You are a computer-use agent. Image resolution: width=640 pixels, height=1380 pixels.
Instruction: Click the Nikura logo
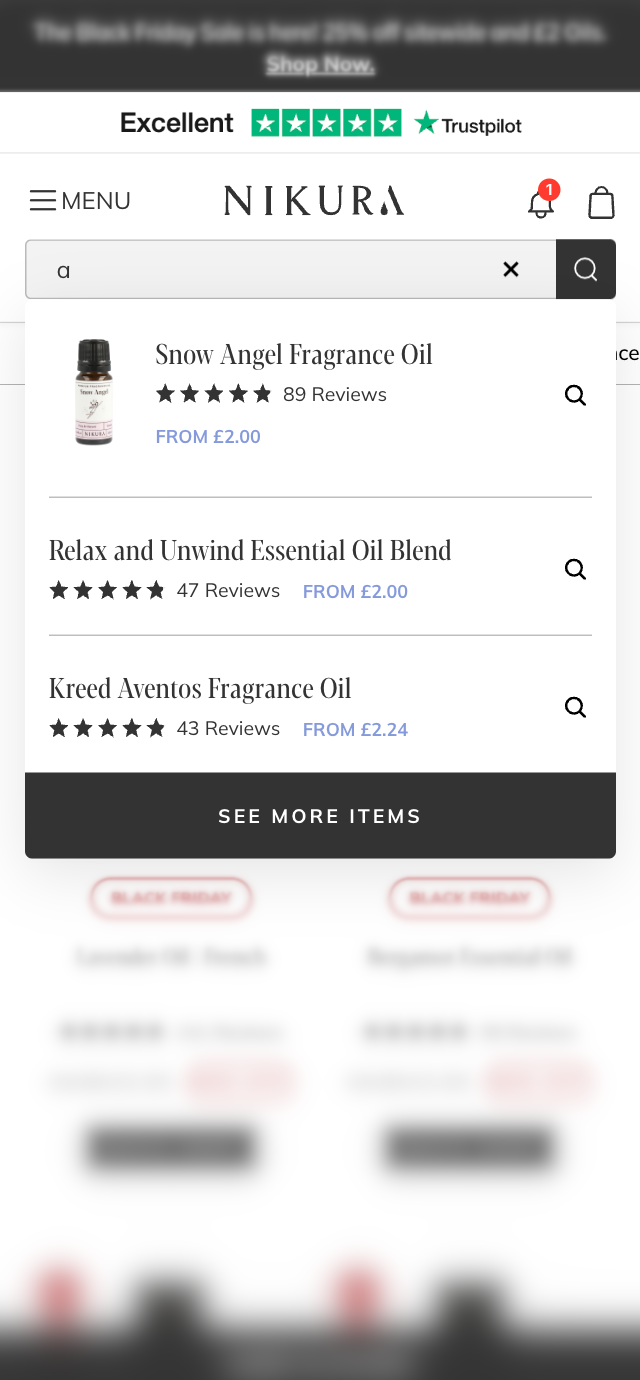click(314, 201)
